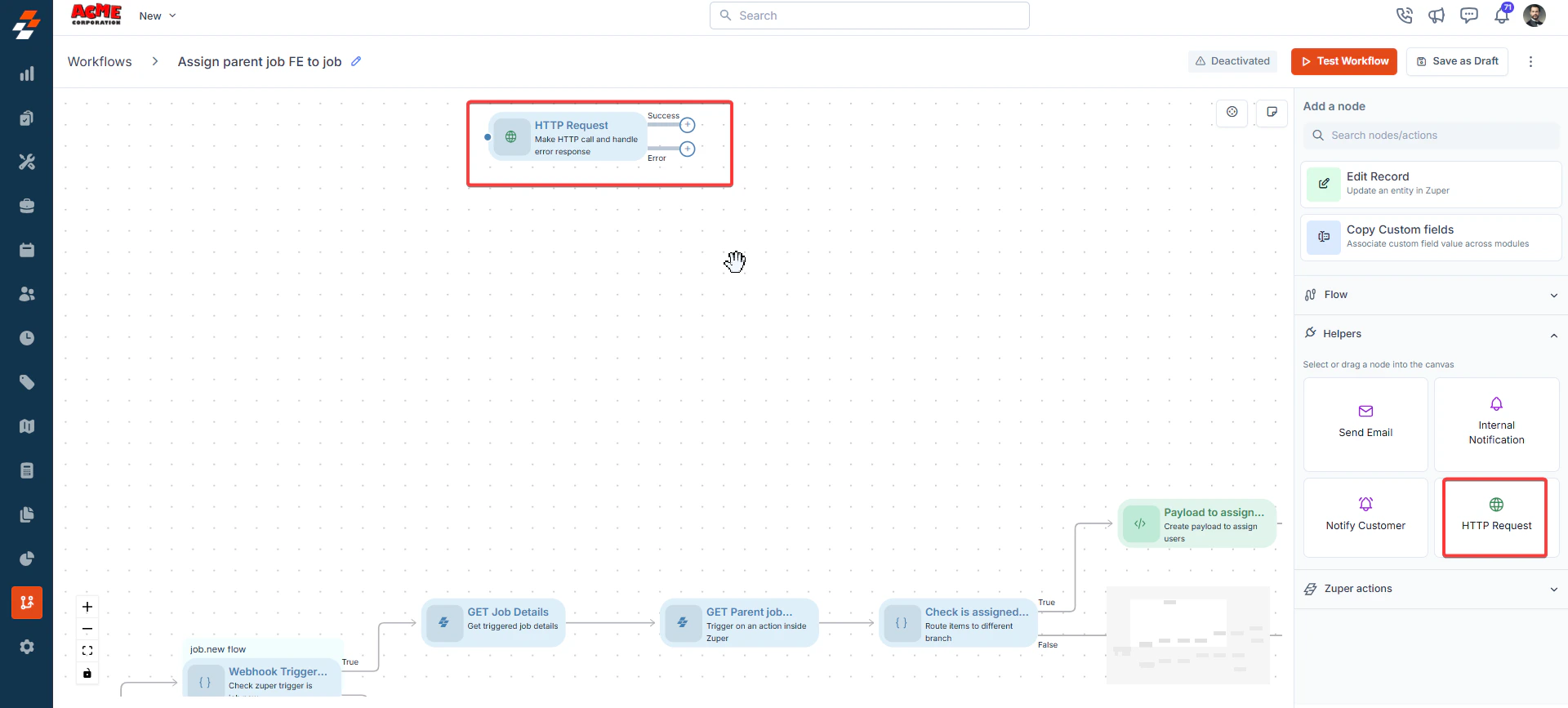Click the phone call icon in top bar
This screenshot has width=1568, height=708.
1404,16
